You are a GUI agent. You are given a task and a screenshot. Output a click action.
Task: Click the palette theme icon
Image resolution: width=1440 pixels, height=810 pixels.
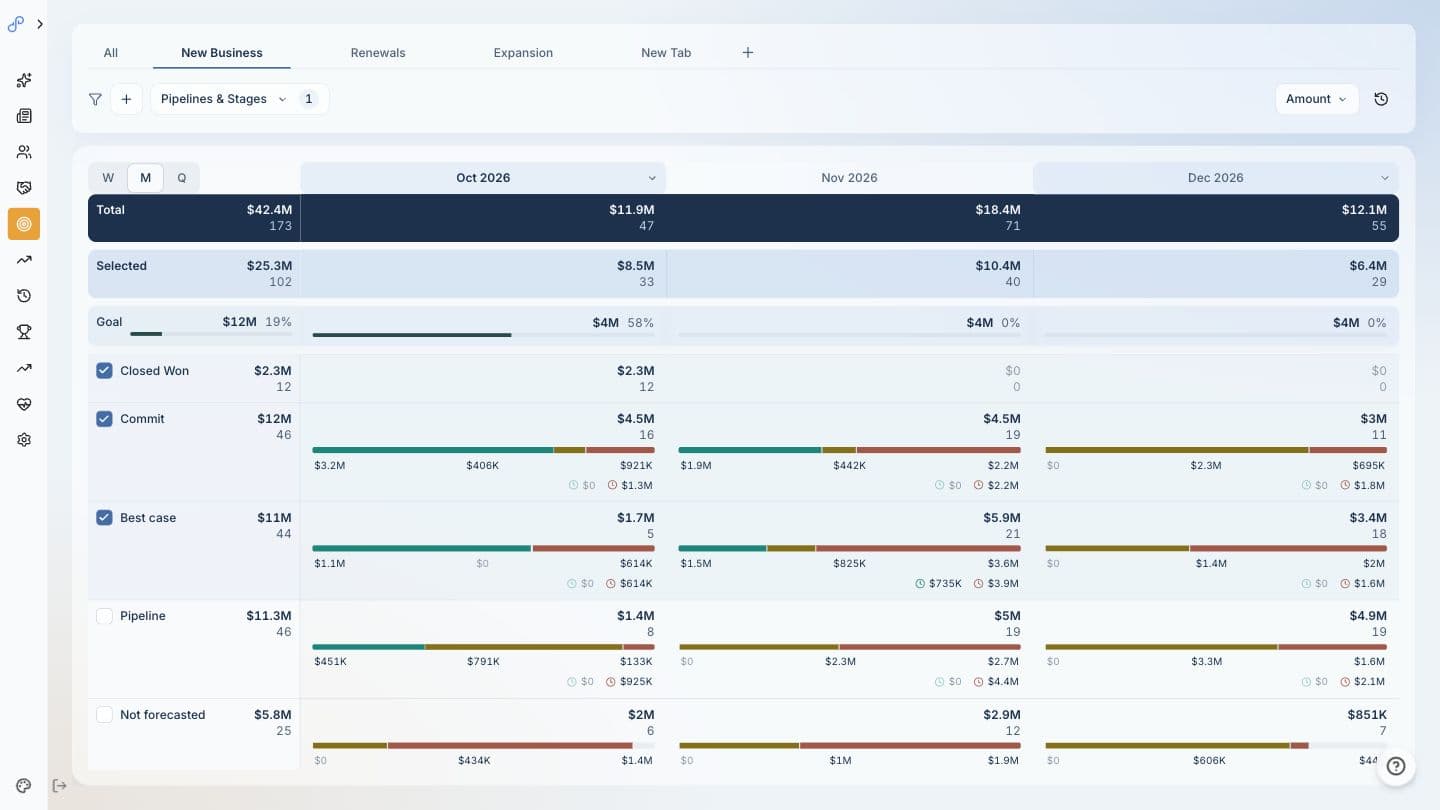point(24,786)
